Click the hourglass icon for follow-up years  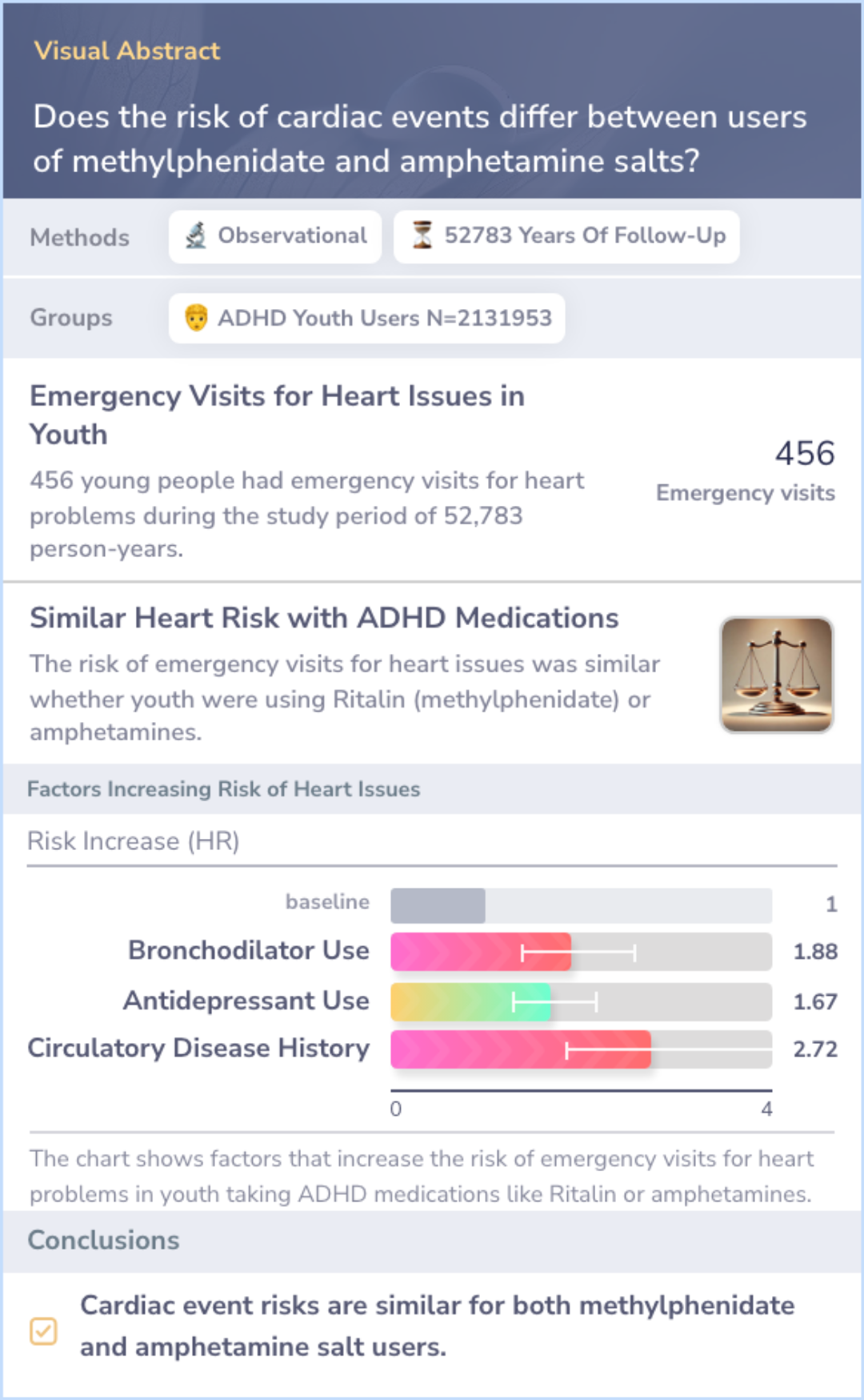tap(422, 235)
